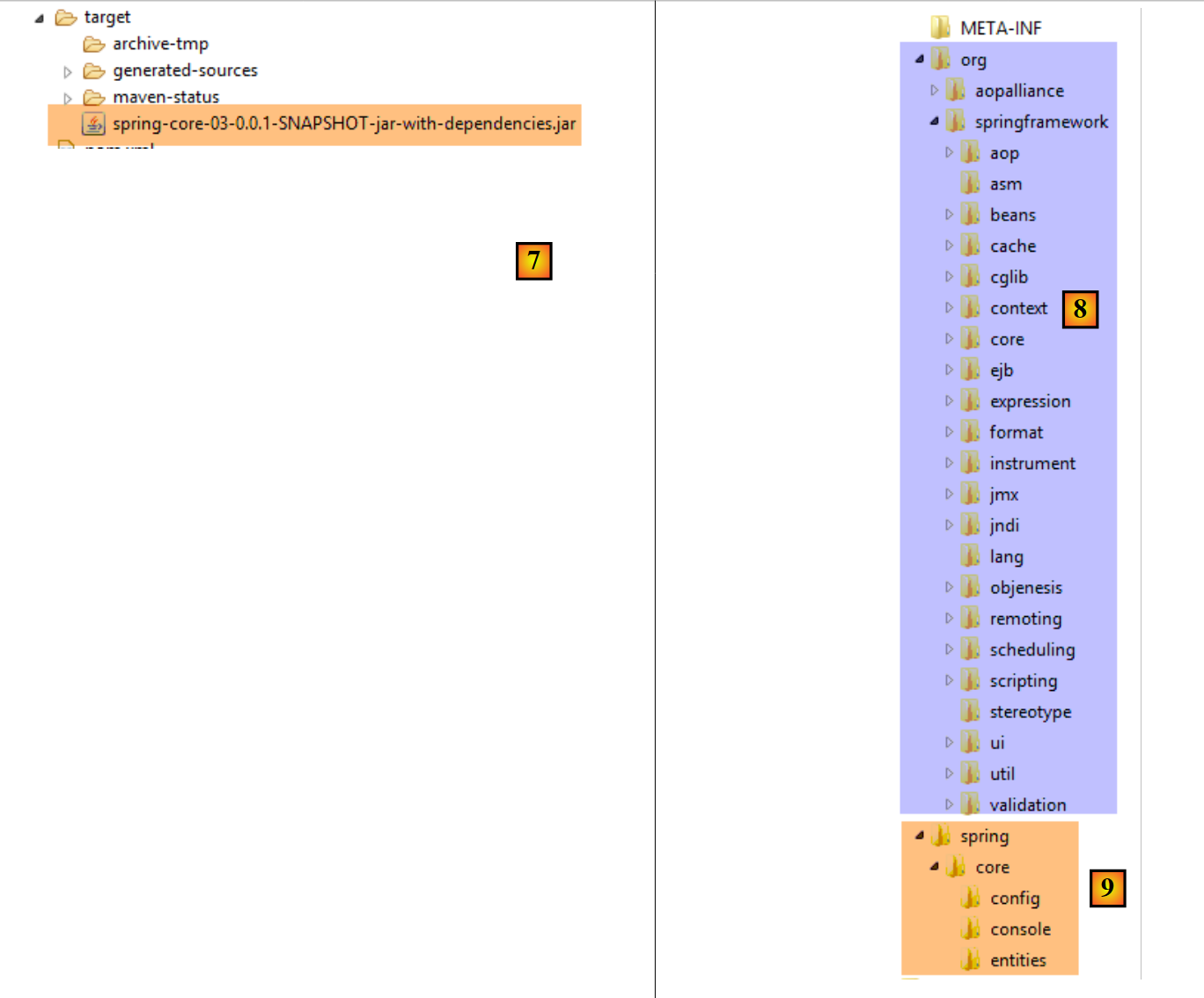Click the number 7 callout marker
The image size is (1204, 998).
coord(533,261)
